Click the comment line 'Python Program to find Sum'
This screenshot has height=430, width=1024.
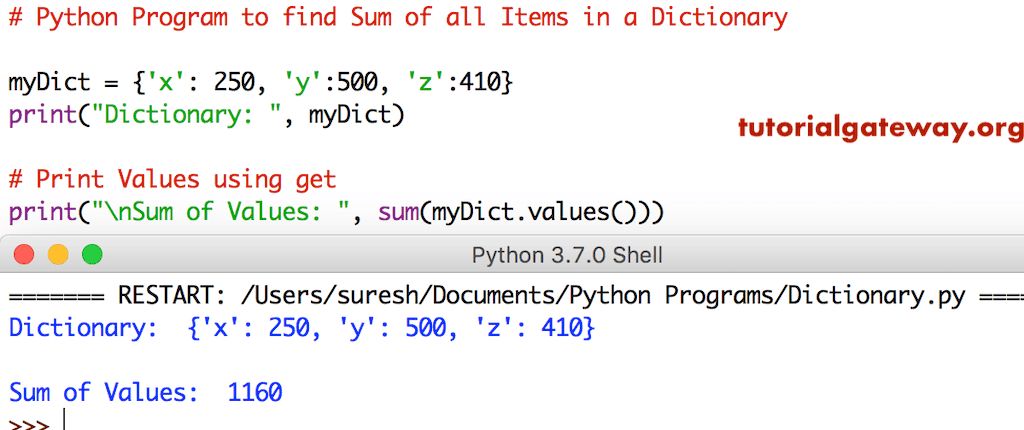point(398,18)
